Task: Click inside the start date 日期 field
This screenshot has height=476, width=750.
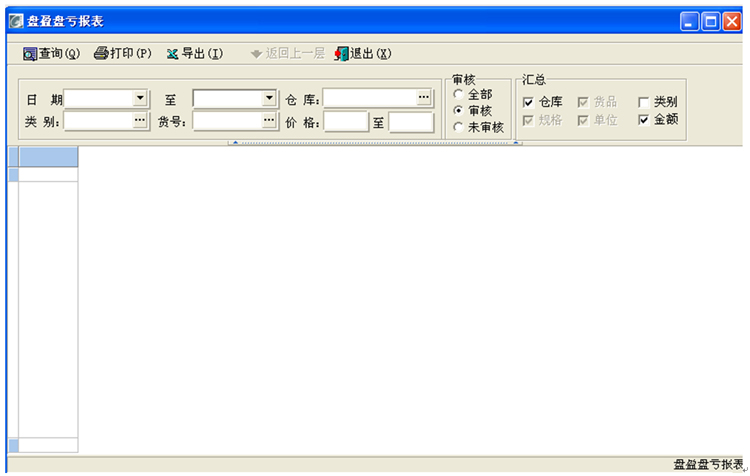Action: click(x=99, y=99)
